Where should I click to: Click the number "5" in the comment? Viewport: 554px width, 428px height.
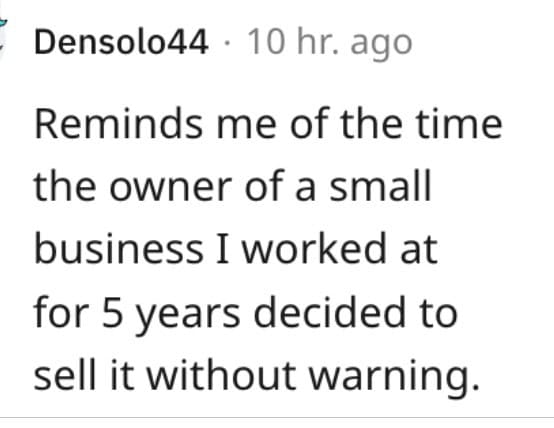click(x=112, y=312)
